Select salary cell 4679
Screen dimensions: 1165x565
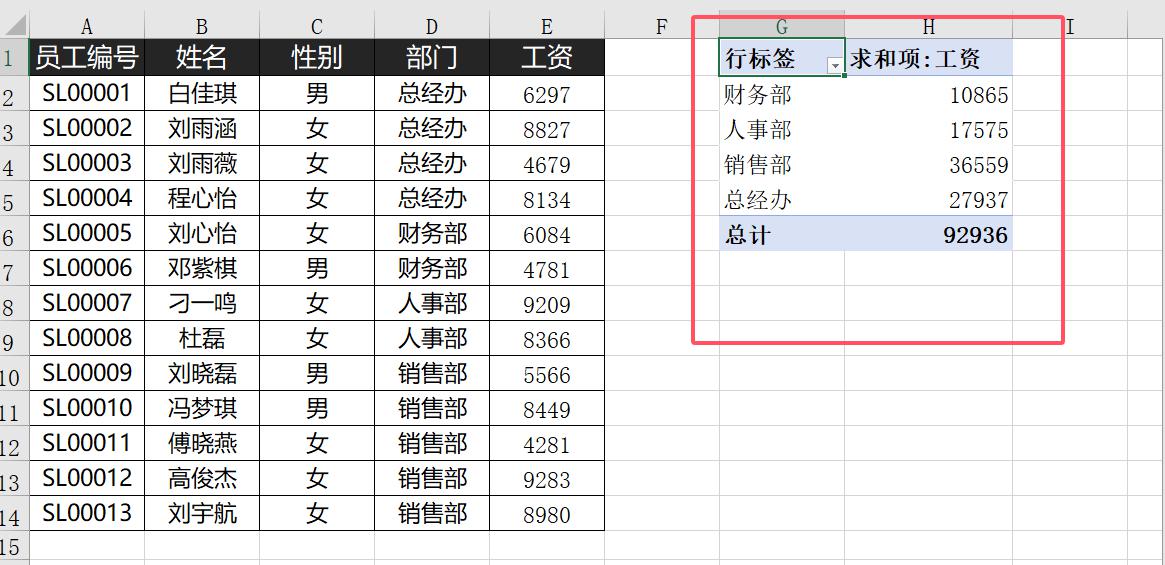coord(547,164)
